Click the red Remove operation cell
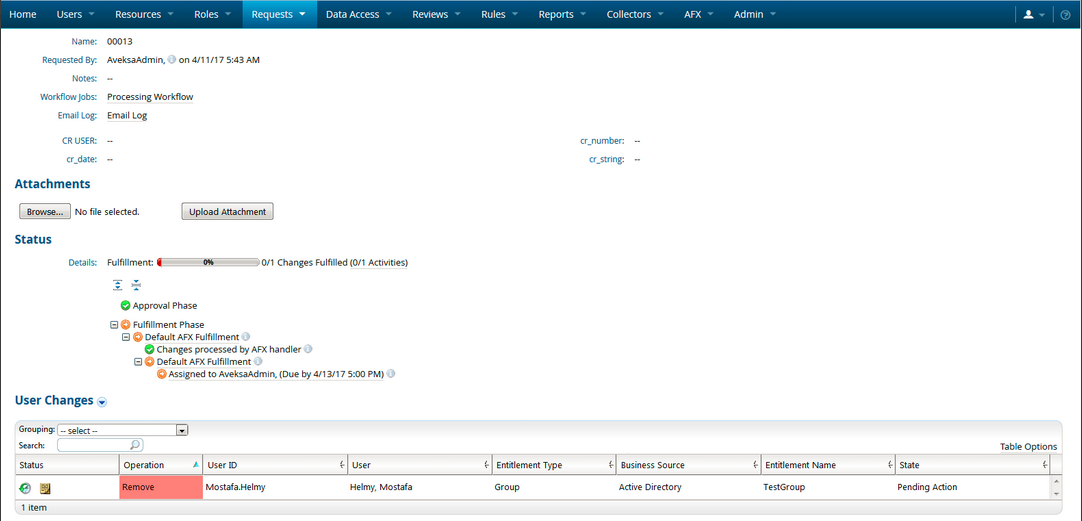This screenshot has width=1082, height=521. [x=161, y=487]
